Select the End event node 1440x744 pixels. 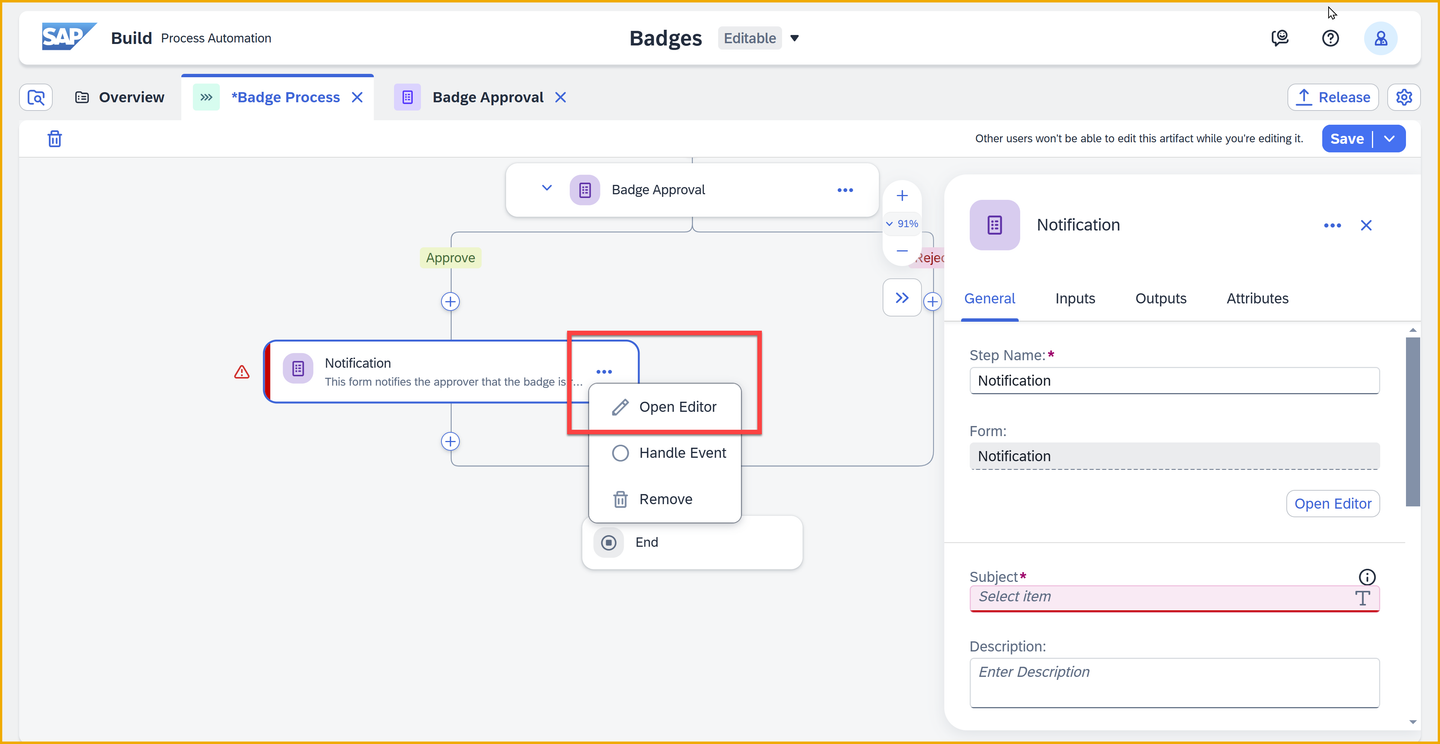(692, 542)
